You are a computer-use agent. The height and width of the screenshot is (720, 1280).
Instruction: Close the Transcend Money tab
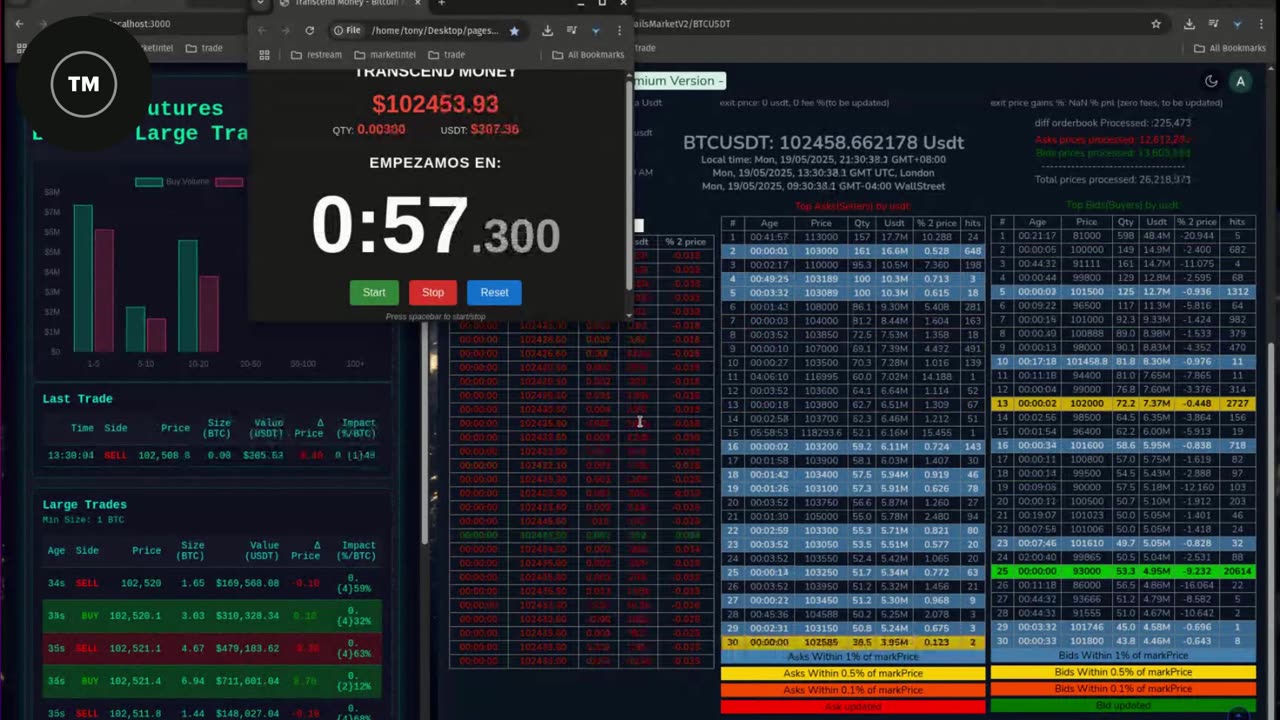[418, 3]
